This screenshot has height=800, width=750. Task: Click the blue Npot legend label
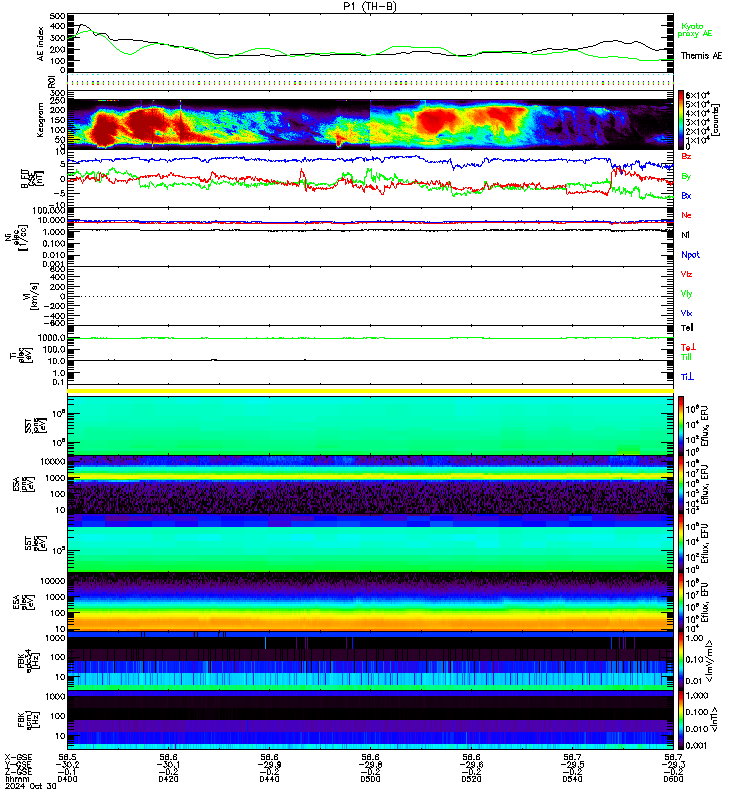point(690,255)
